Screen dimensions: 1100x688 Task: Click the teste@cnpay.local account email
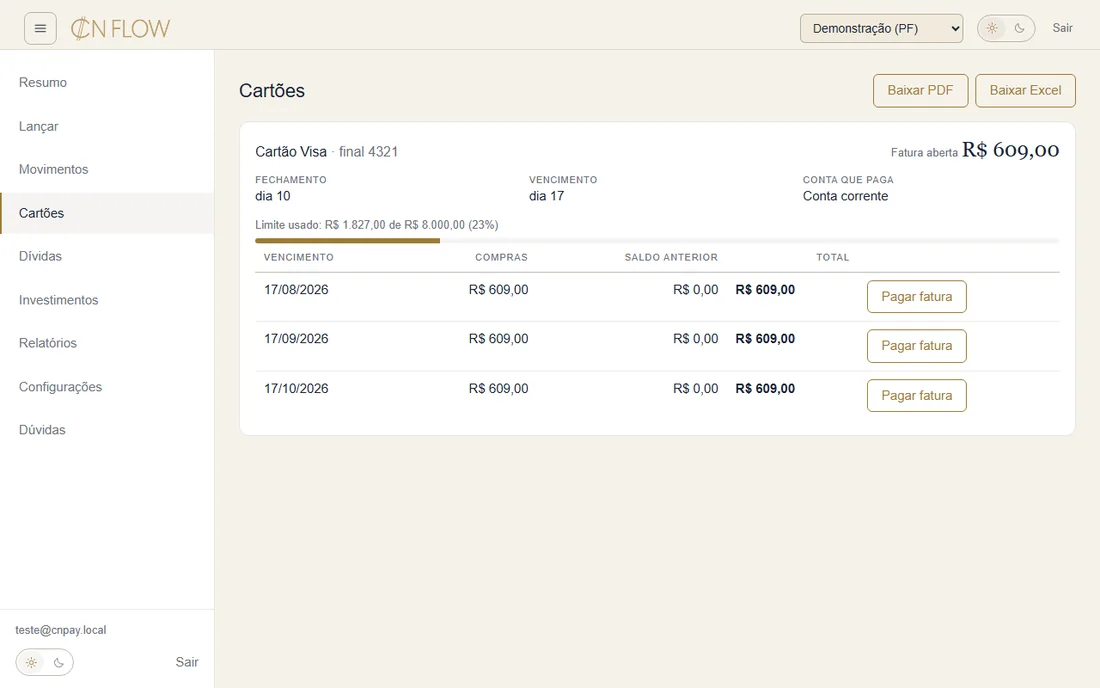point(61,630)
